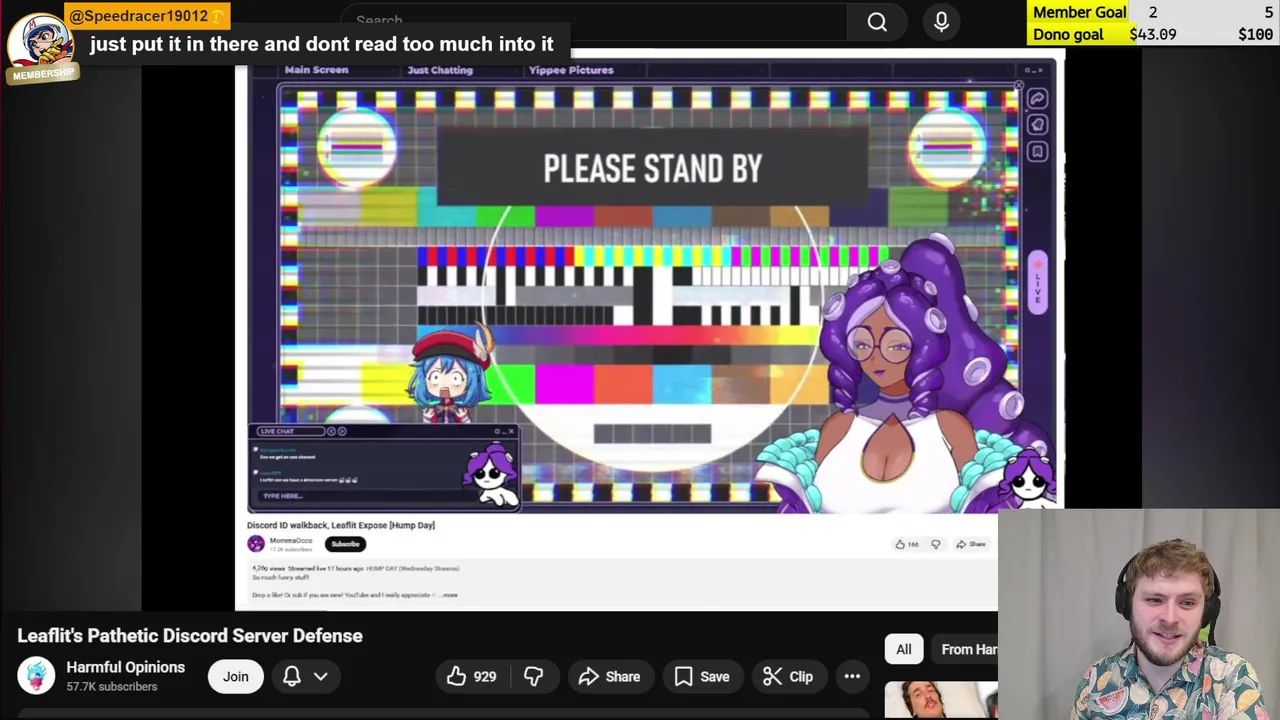1280x720 pixels.
Task: Share the inner MommaOcco video
Action: 971,544
